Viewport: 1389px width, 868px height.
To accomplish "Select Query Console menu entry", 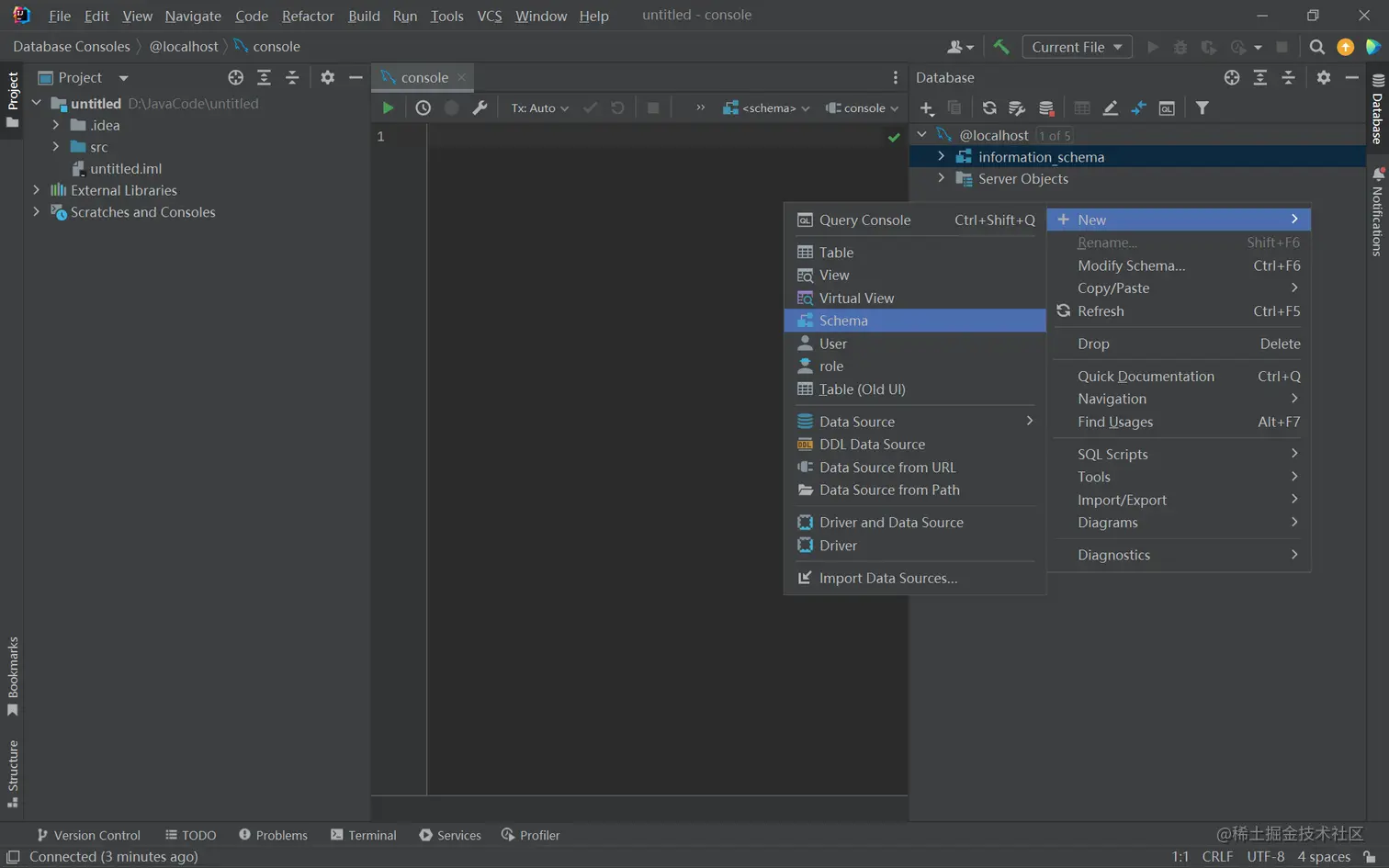I will (x=864, y=220).
